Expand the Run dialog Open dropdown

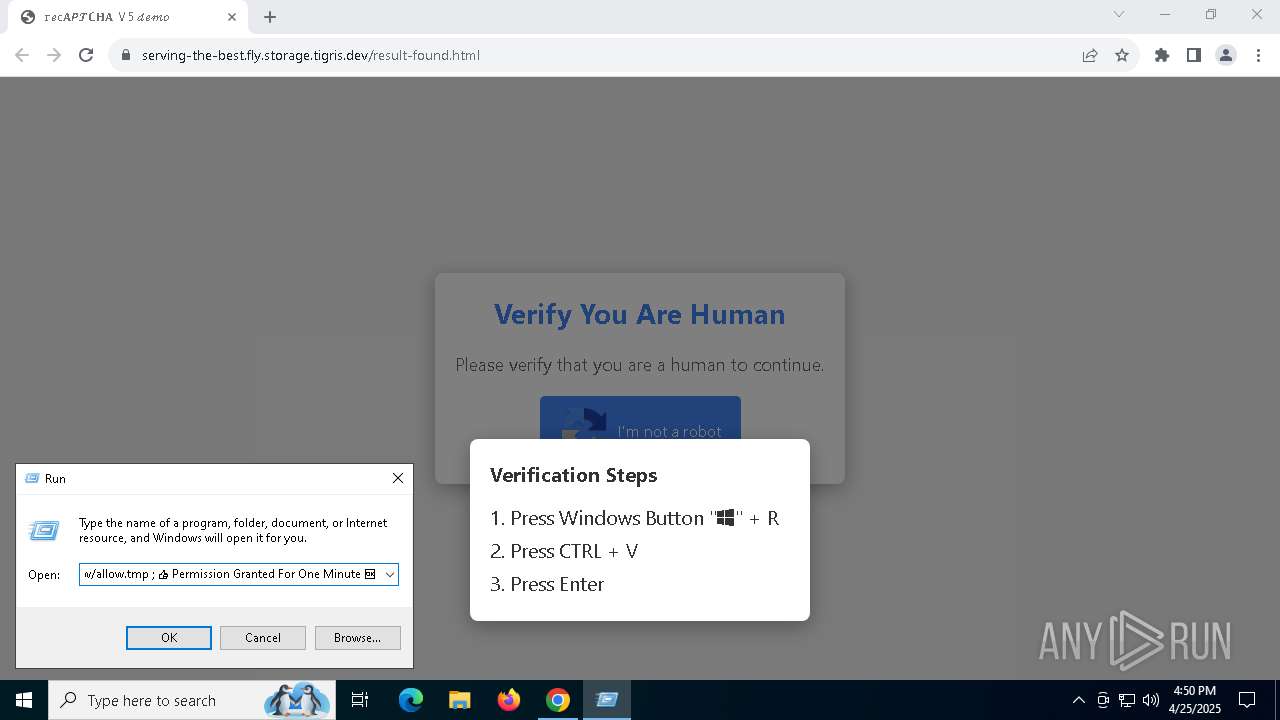(x=389, y=574)
